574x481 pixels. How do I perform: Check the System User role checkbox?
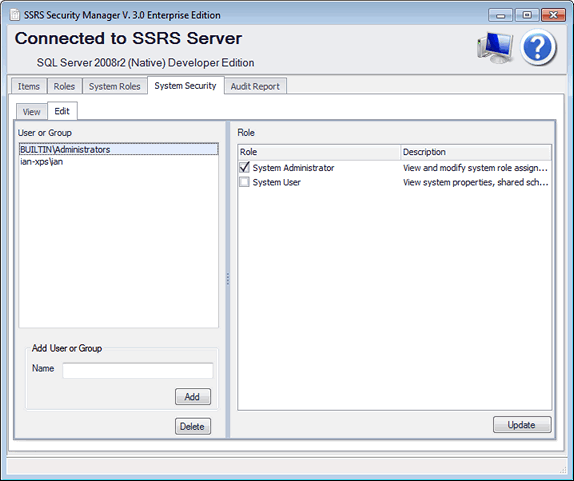coord(244,182)
